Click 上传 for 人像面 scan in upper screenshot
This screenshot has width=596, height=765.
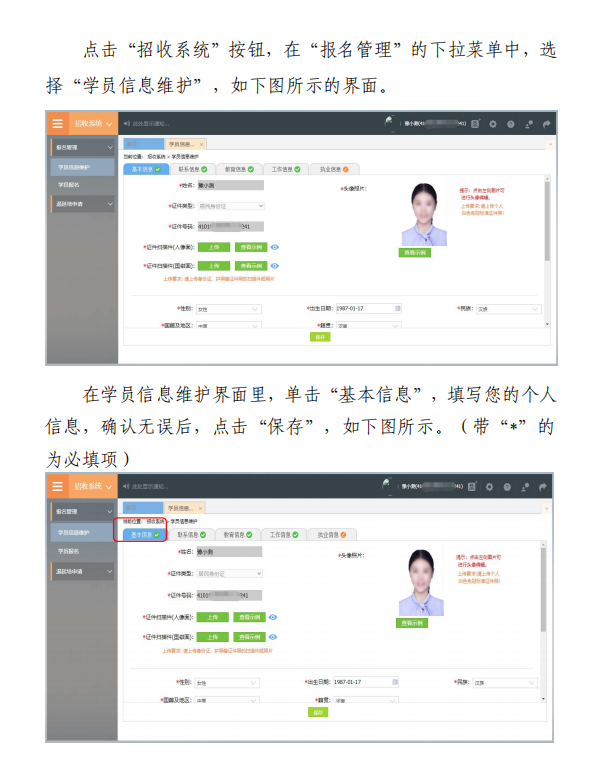[x=214, y=247]
